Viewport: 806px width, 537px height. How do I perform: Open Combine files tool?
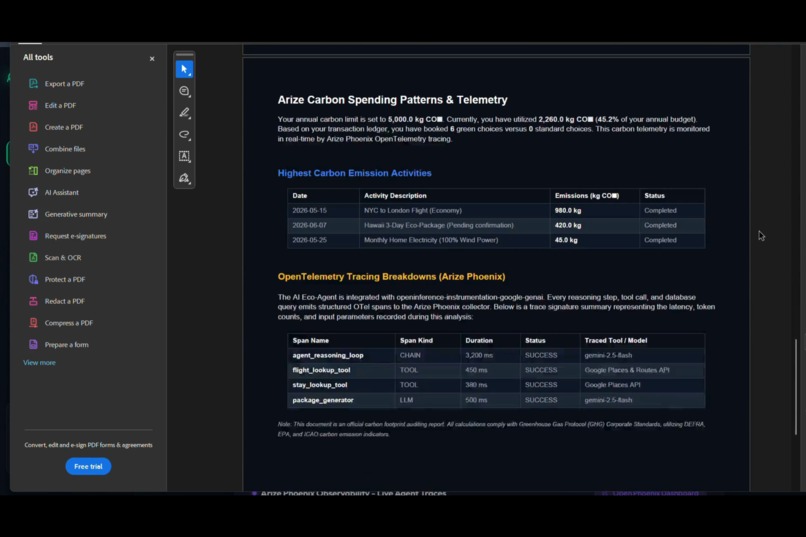(x=65, y=149)
